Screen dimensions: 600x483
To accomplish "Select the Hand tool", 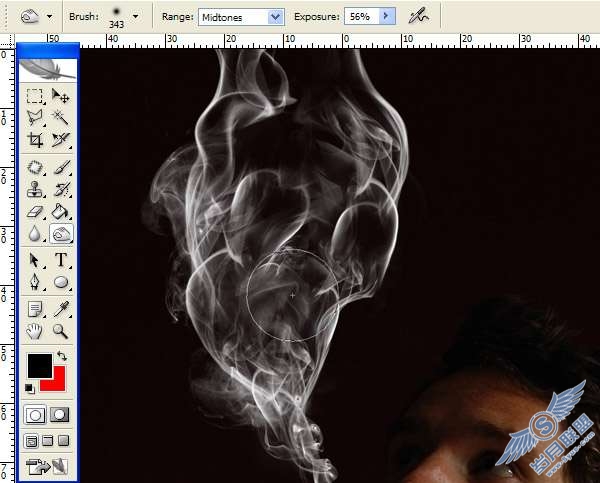I will click(35, 331).
